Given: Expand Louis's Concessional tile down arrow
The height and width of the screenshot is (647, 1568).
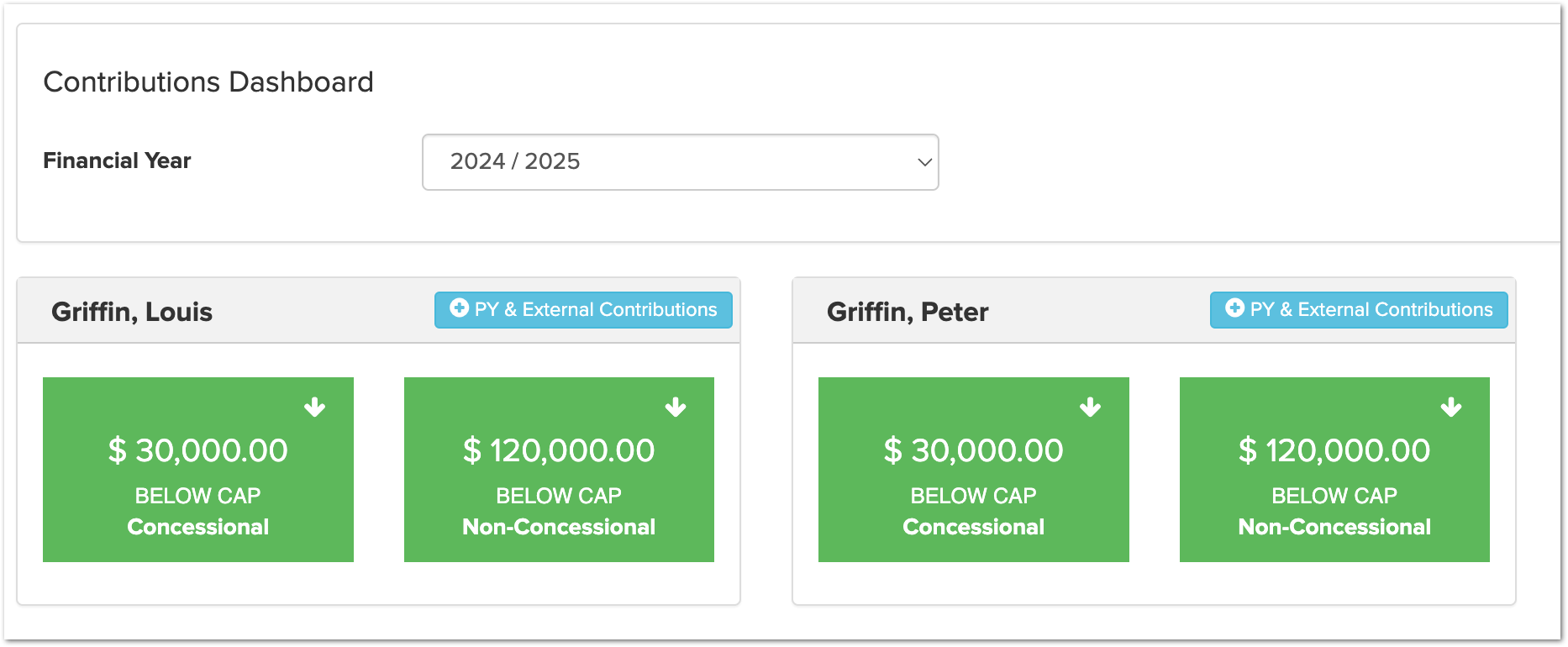Looking at the screenshot, I should 315,408.
